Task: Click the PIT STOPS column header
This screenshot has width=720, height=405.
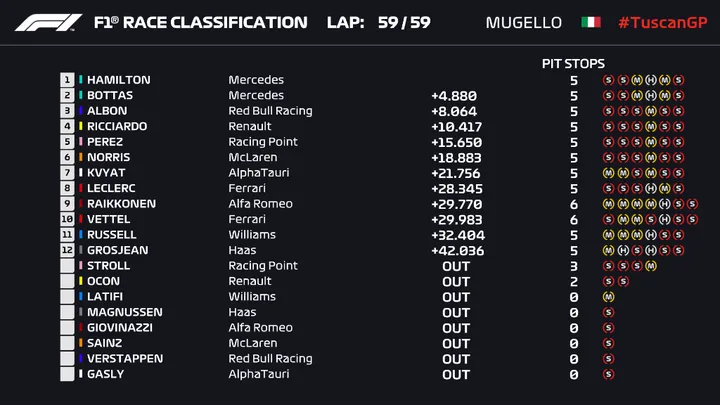Action: coord(573,63)
